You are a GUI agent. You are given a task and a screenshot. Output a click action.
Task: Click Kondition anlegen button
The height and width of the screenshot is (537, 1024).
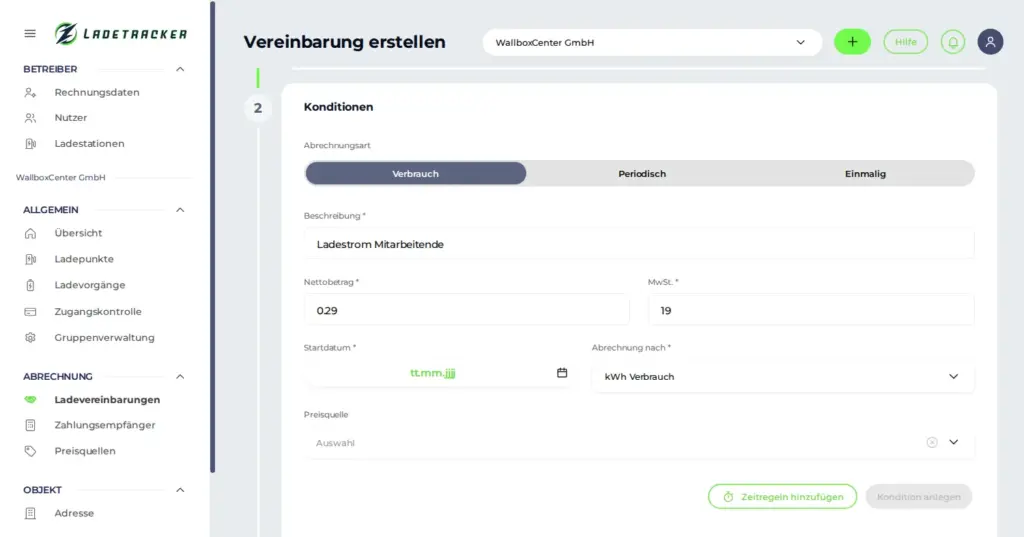pyautogui.click(x=919, y=497)
